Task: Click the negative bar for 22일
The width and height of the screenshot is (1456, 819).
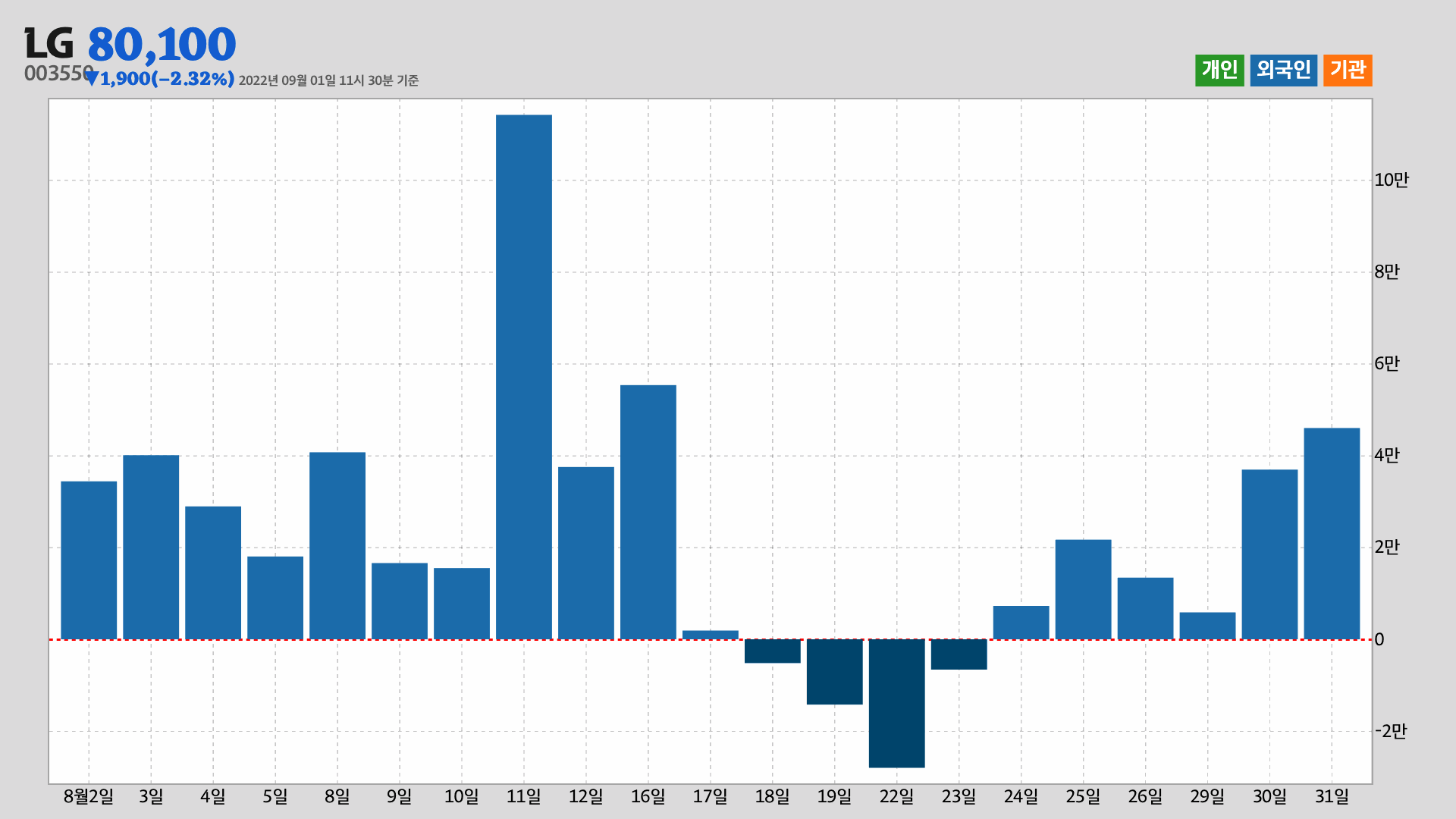Action: pos(896,703)
